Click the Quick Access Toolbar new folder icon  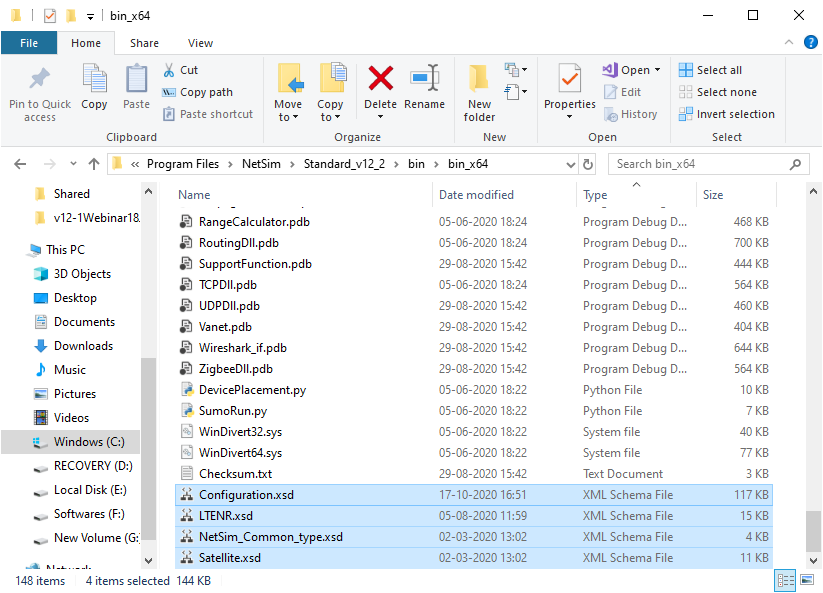[x=71, y=16]
